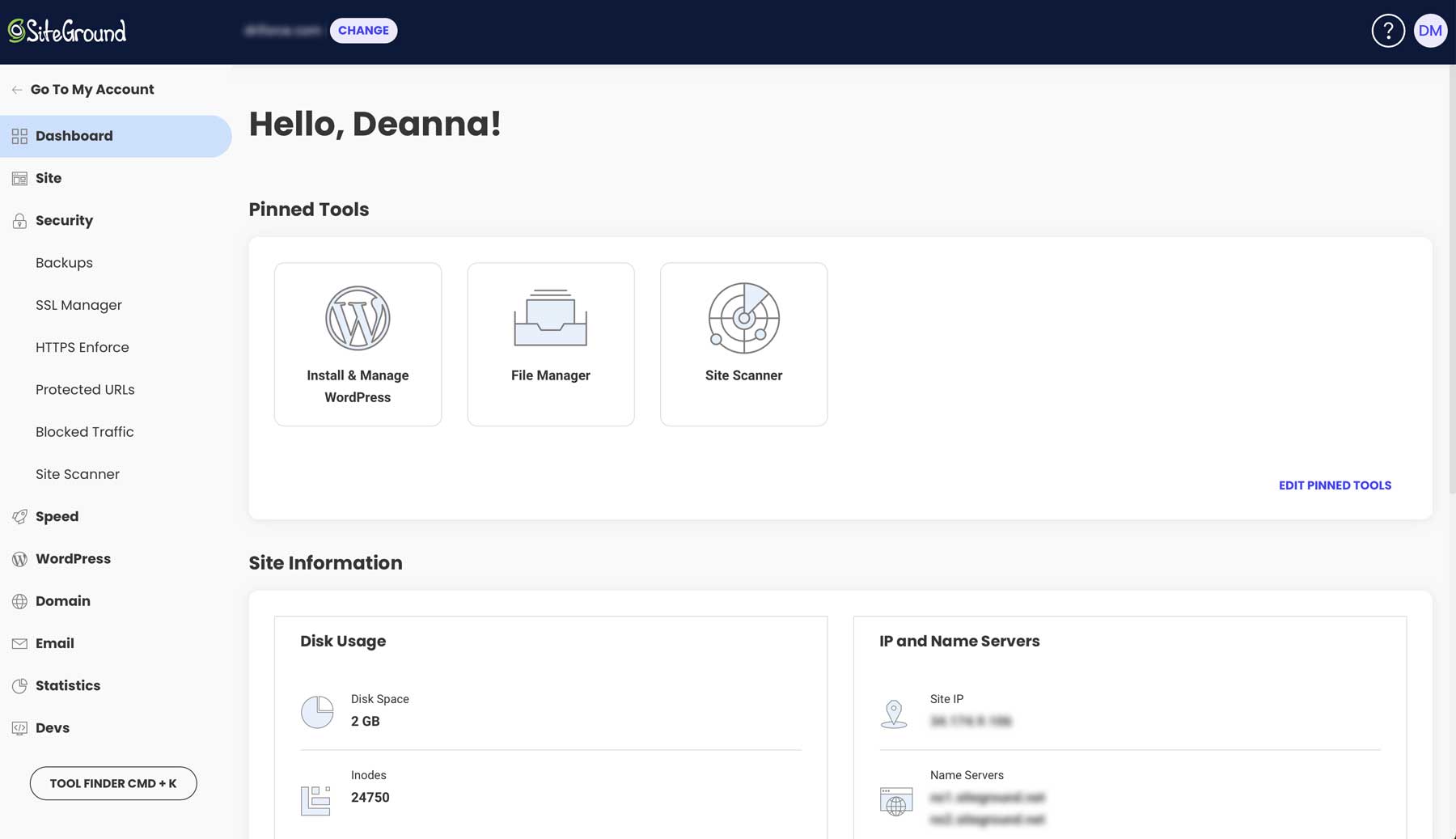Click EDIT PINNED TOOLS link
This screenshot has height=839, width=1456.
[1335, 485]
